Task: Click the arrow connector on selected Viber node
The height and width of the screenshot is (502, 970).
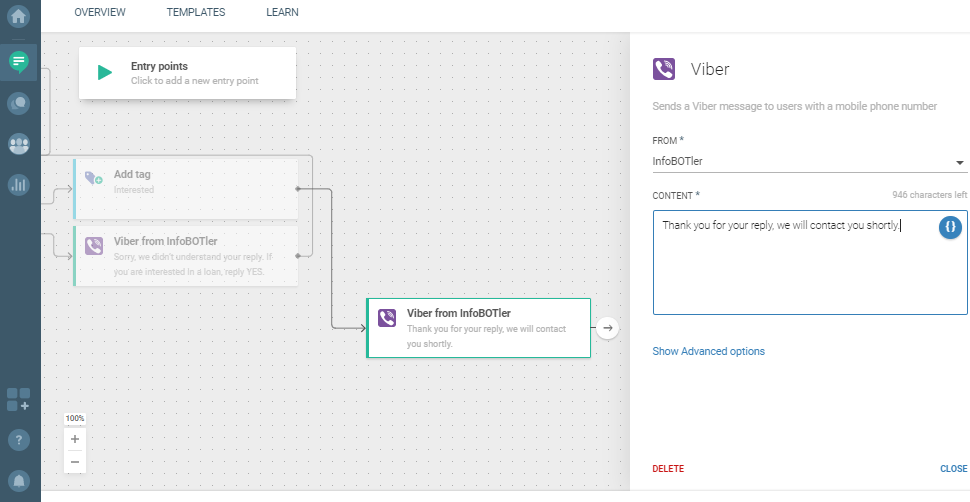Action: coord(610,327)
